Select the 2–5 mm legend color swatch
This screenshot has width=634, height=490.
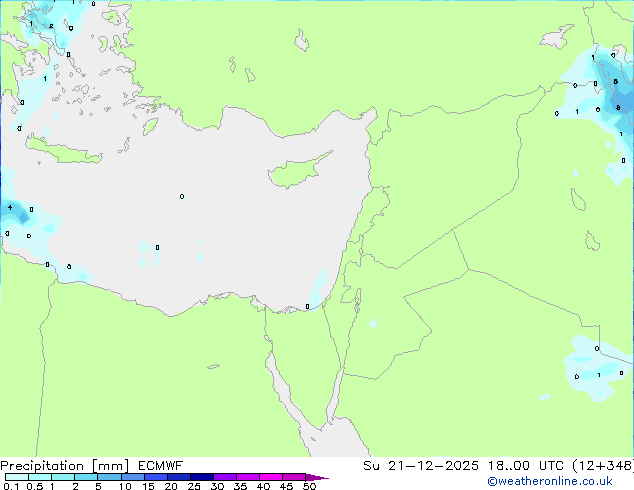click(x=86, y=477)
